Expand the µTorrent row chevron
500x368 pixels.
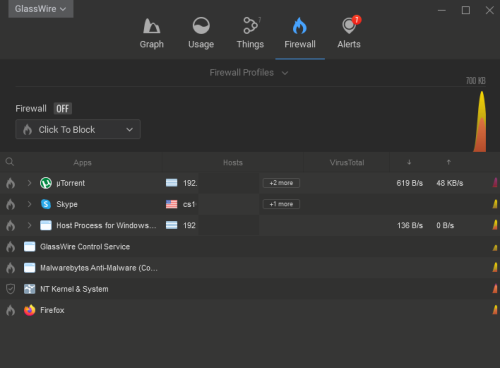tap(29, 183)
